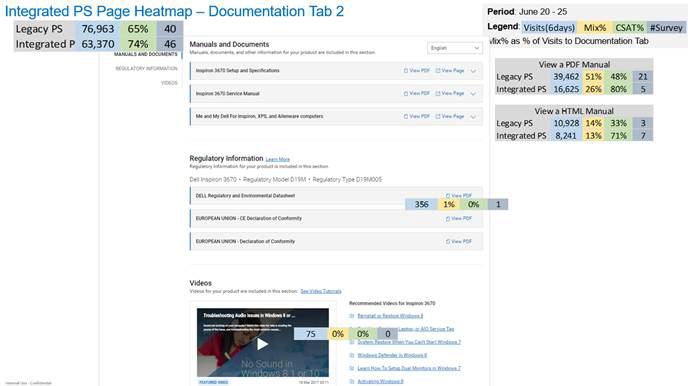Open the See Video Tutorials link
Viewport: 688px width, 386px height.
tap(321, 291)
